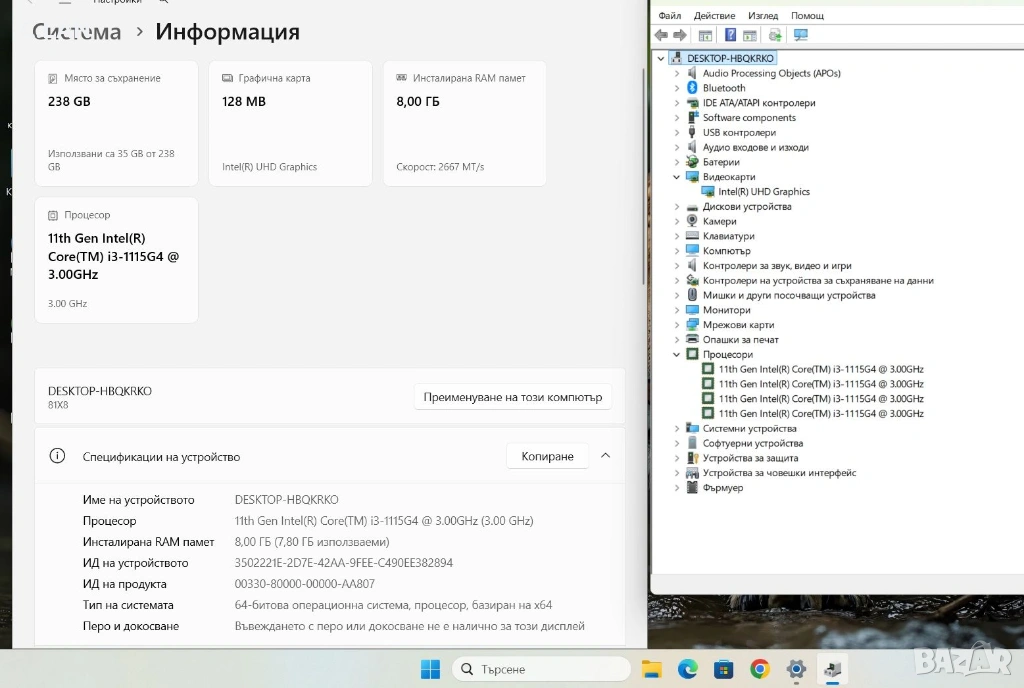
Task: Open File Explorer from the taskbar
Action: point(651,669)
